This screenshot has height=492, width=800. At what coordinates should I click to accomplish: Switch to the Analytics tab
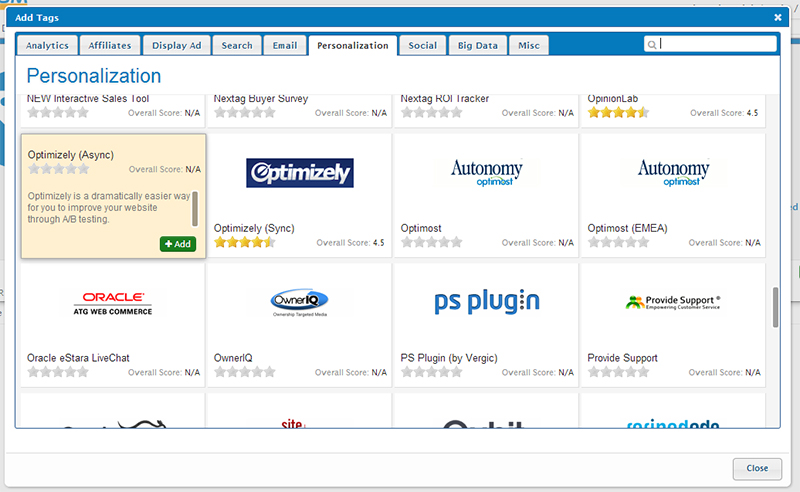pyautogui.click(x=47, y=45)
